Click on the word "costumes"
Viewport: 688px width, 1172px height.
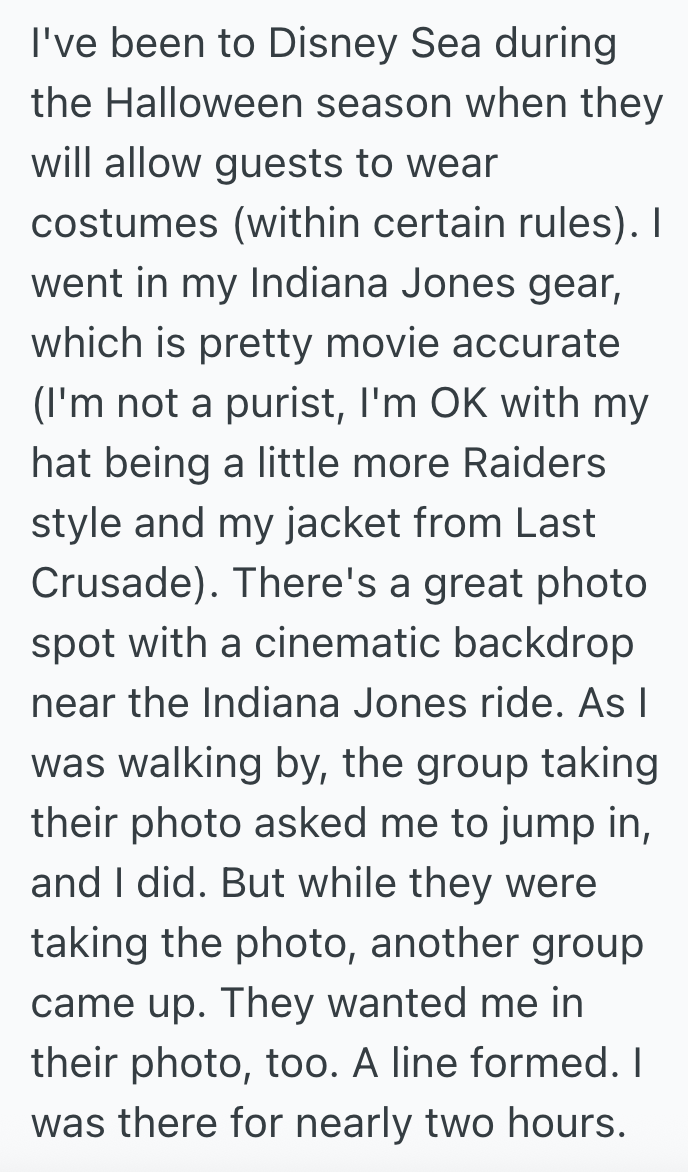(123, 224)
